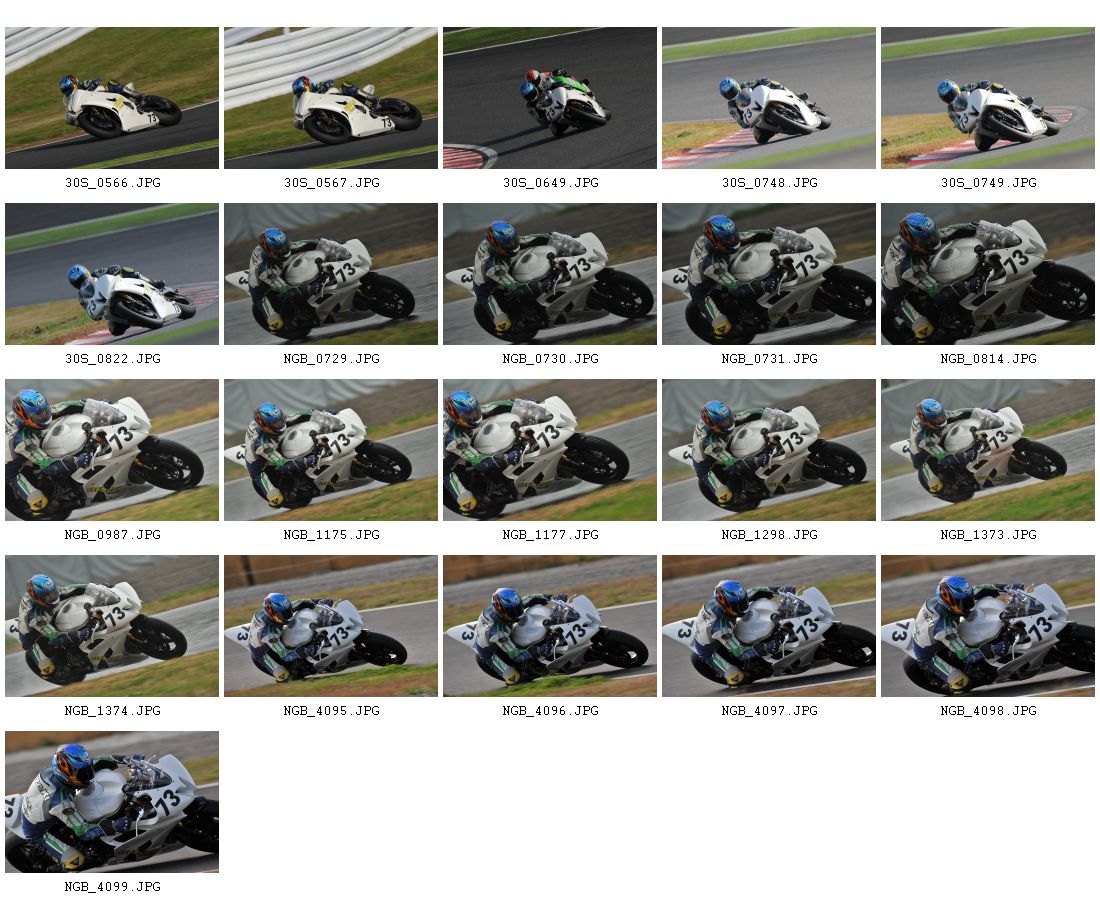Viewport: 1100px width, 900px height.
Task: Select the NGB_0731.JPG photo
Action: click(x=769, y=274)
